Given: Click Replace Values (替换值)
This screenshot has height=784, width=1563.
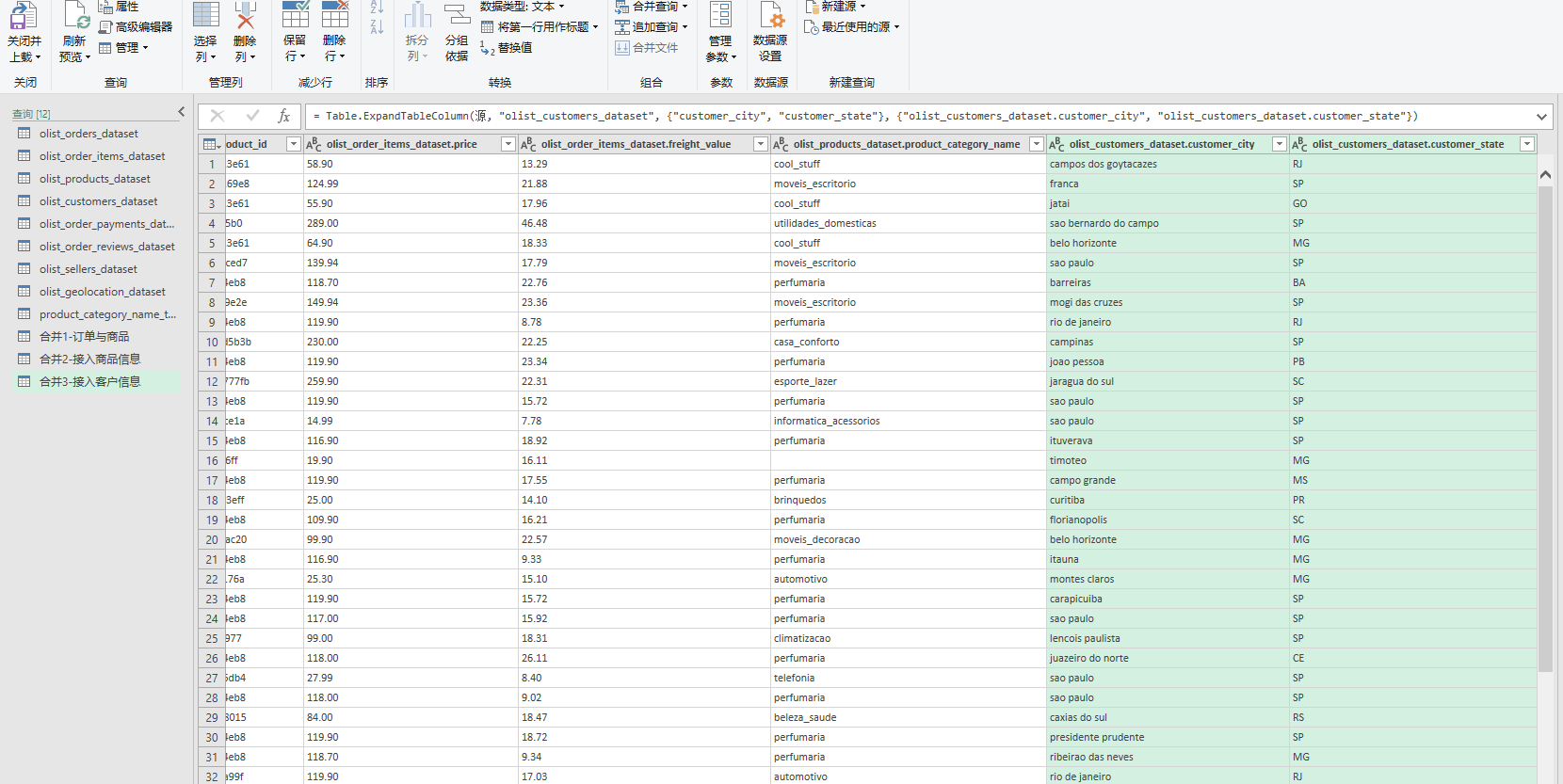Looking at the screenshot, I should tap(507, 48).
